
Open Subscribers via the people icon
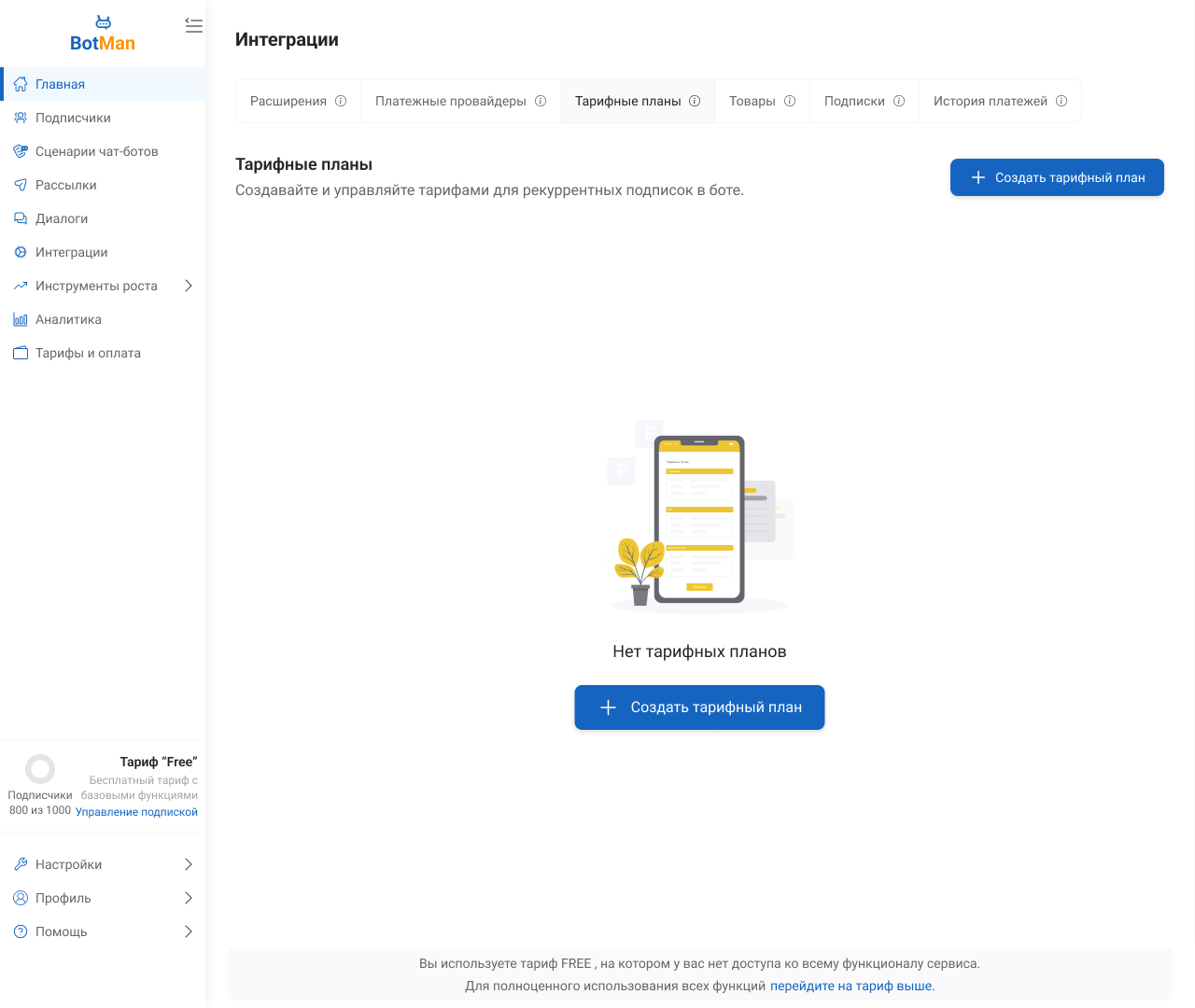click(21, 118)
